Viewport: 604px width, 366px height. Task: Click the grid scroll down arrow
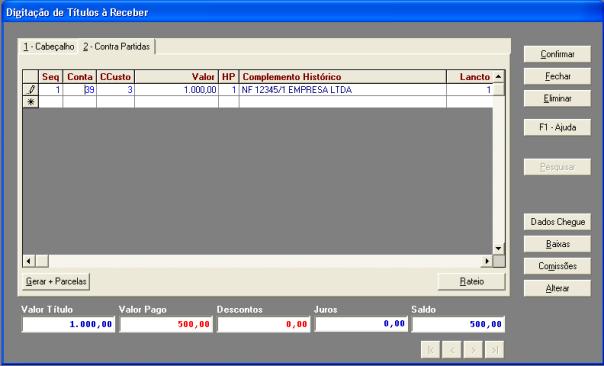pyautogui.click(x=498, y=248)
